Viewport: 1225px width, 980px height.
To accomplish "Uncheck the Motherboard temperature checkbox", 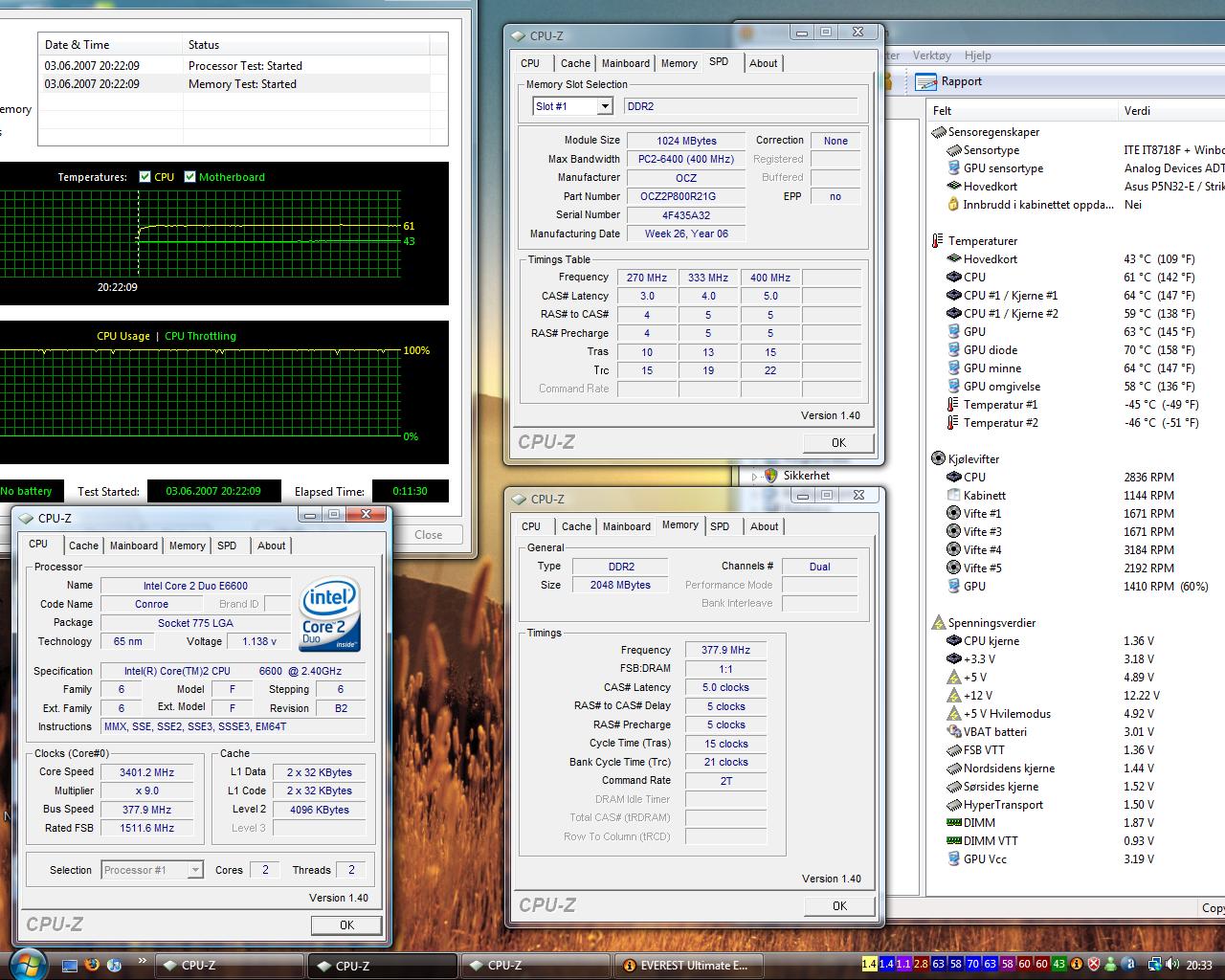I will [x=189, y=177].
